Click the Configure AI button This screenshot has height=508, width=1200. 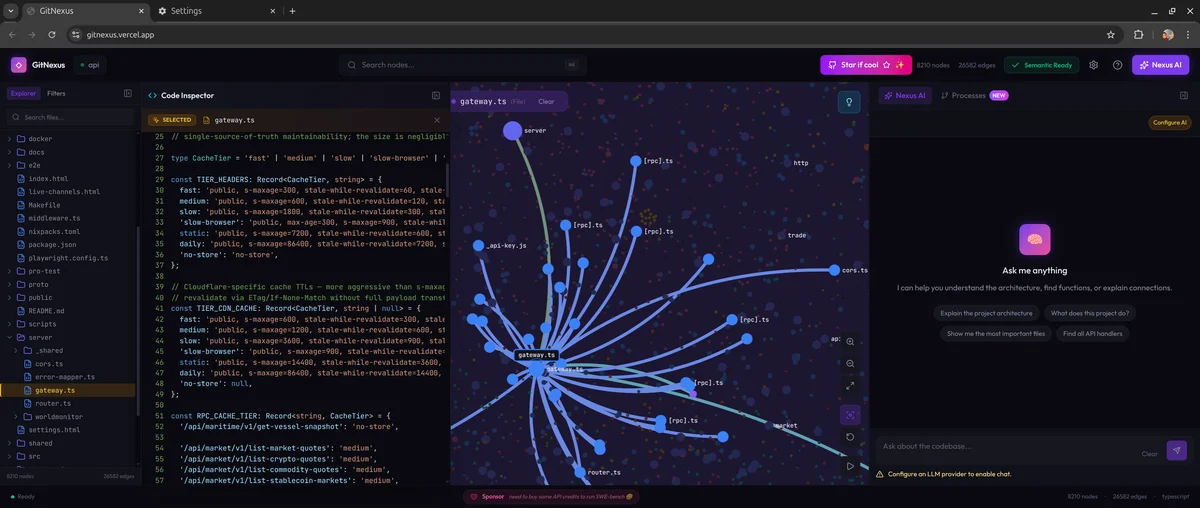[1169, 123]
